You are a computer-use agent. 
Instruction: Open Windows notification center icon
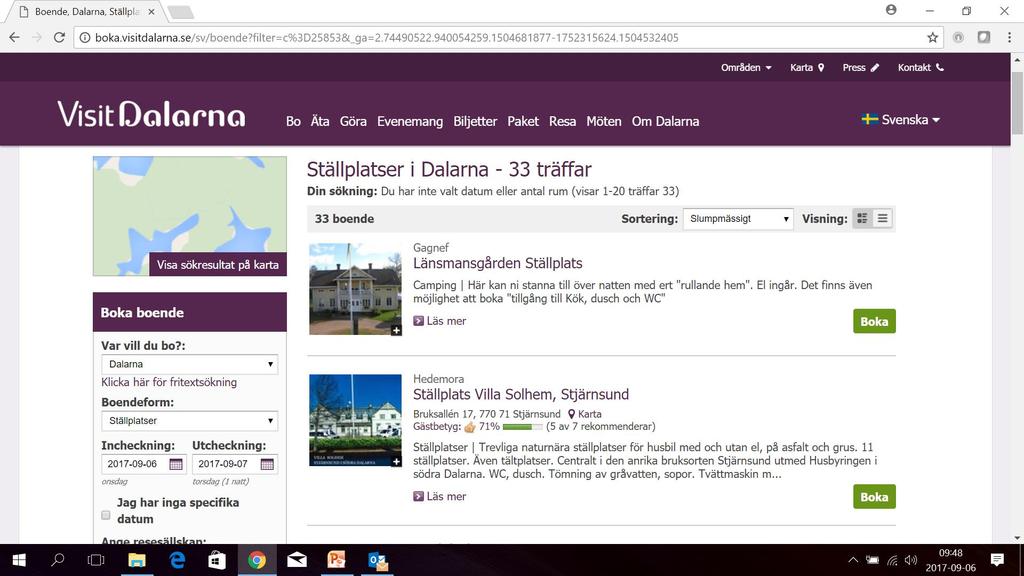pos(997,560)
